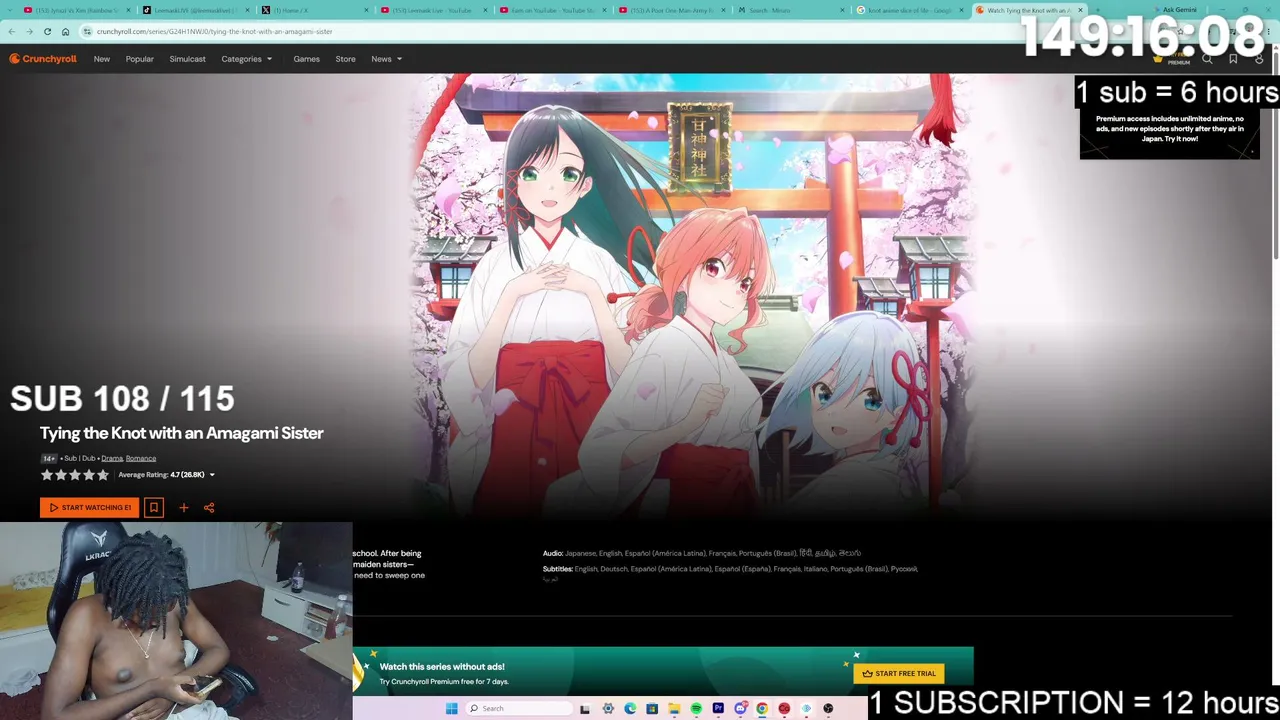Click the Start Free Trial button
Image resolution: width=1280 pixels, height=720 pixels.
coord(899,674)
